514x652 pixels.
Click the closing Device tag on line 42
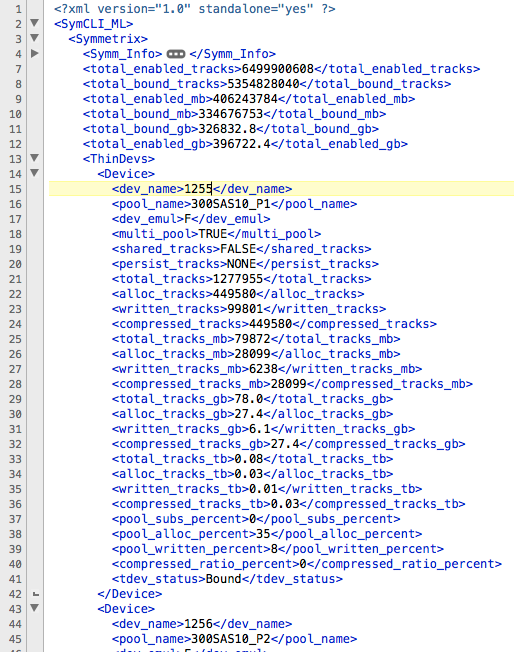tap(129, 593)
